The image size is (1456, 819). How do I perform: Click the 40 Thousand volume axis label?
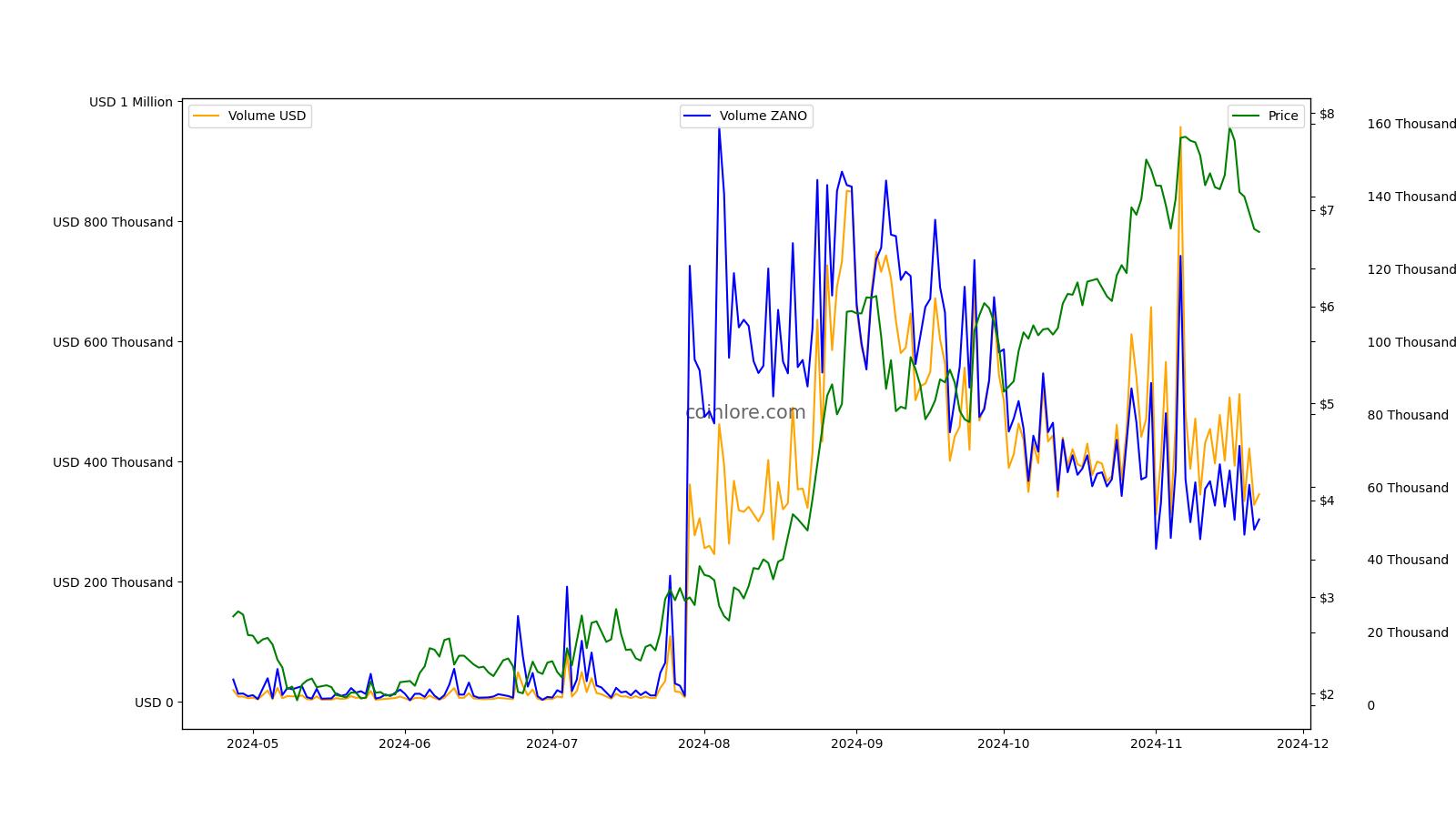[x=1408, y=560]
